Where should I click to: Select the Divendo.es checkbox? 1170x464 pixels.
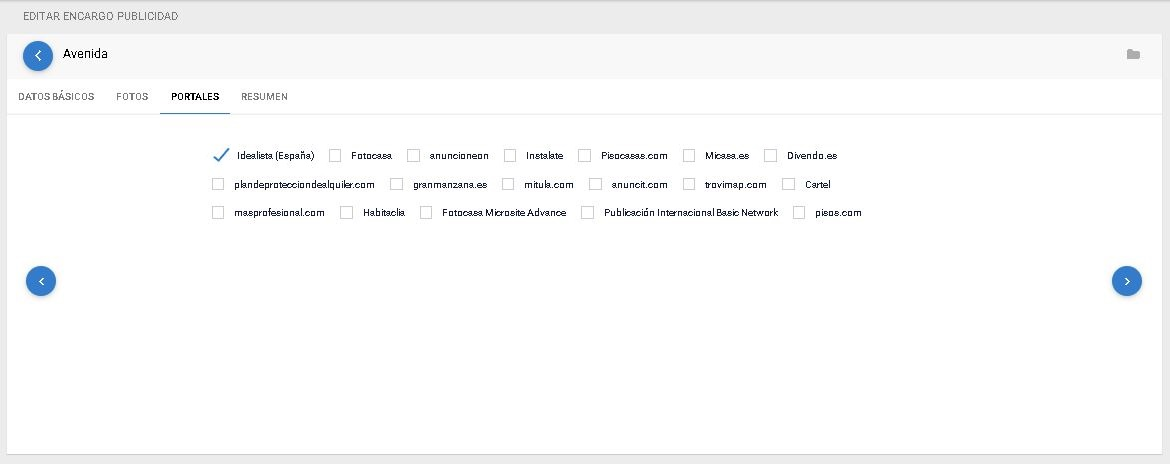pos(771,156)
